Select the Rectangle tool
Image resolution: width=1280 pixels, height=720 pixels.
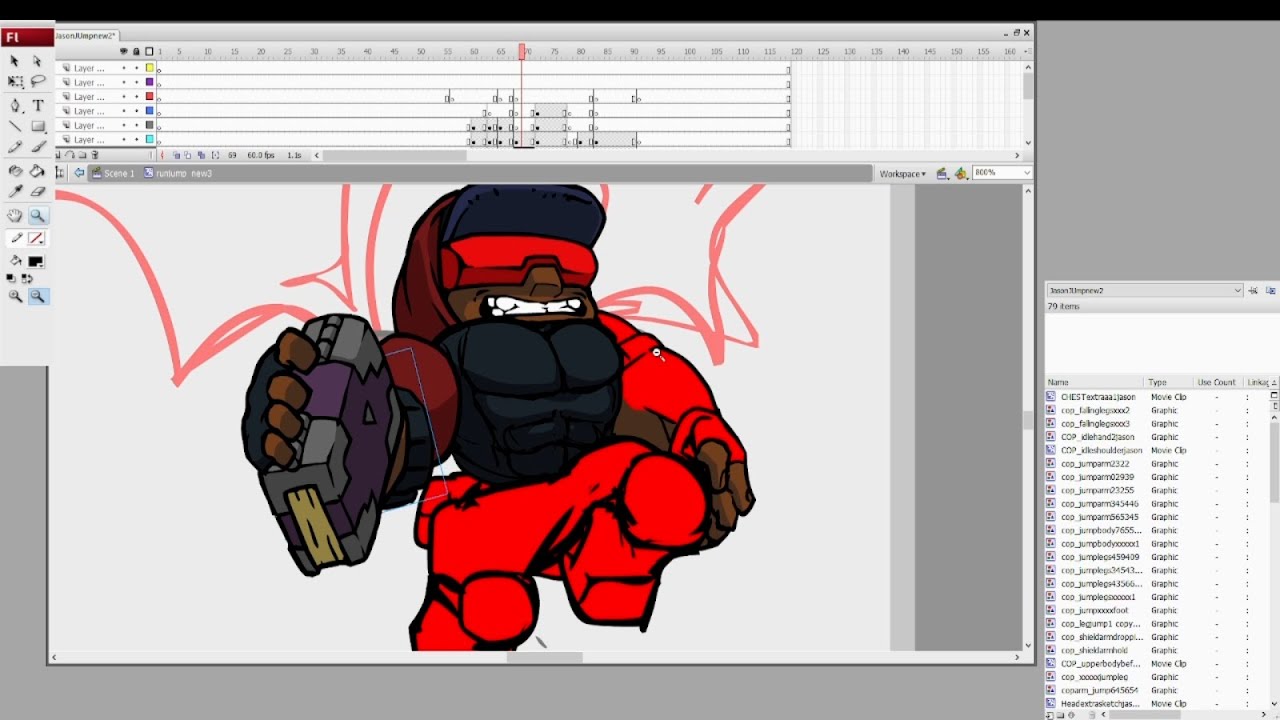[37, 126]
